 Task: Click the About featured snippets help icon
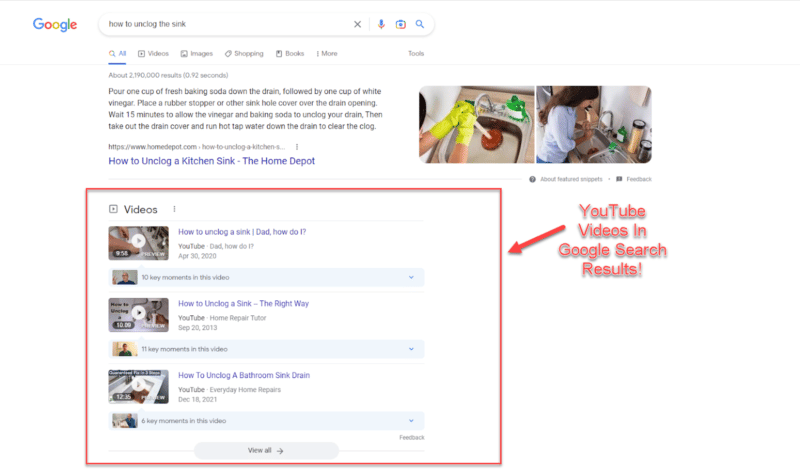pyautogui.click(x=532, y=179)
